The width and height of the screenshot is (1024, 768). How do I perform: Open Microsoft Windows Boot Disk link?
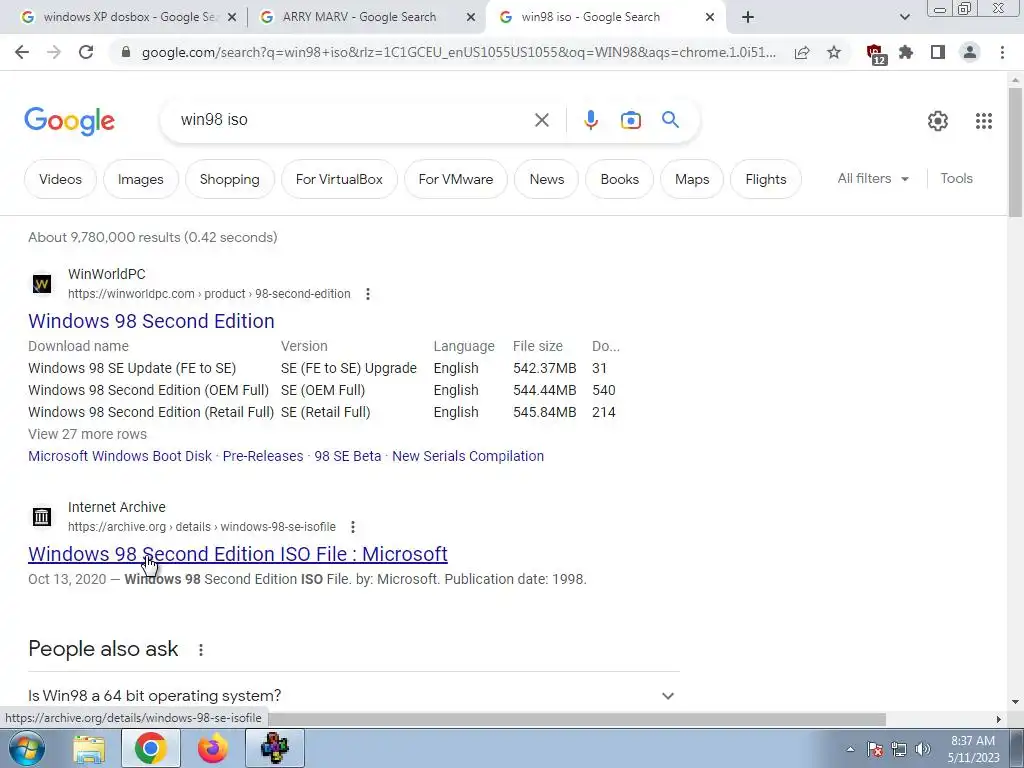point(120,456)
